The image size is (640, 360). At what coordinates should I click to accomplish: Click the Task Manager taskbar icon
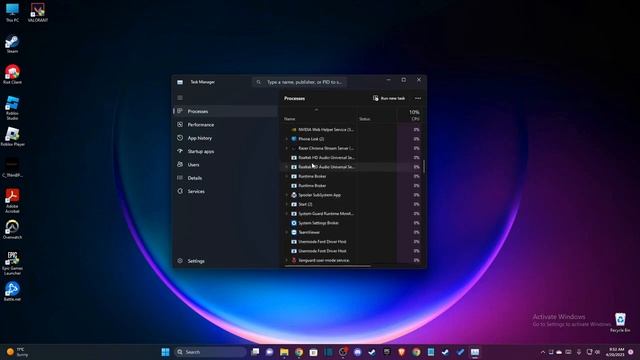pyautogui.click(x=475, y=352)
